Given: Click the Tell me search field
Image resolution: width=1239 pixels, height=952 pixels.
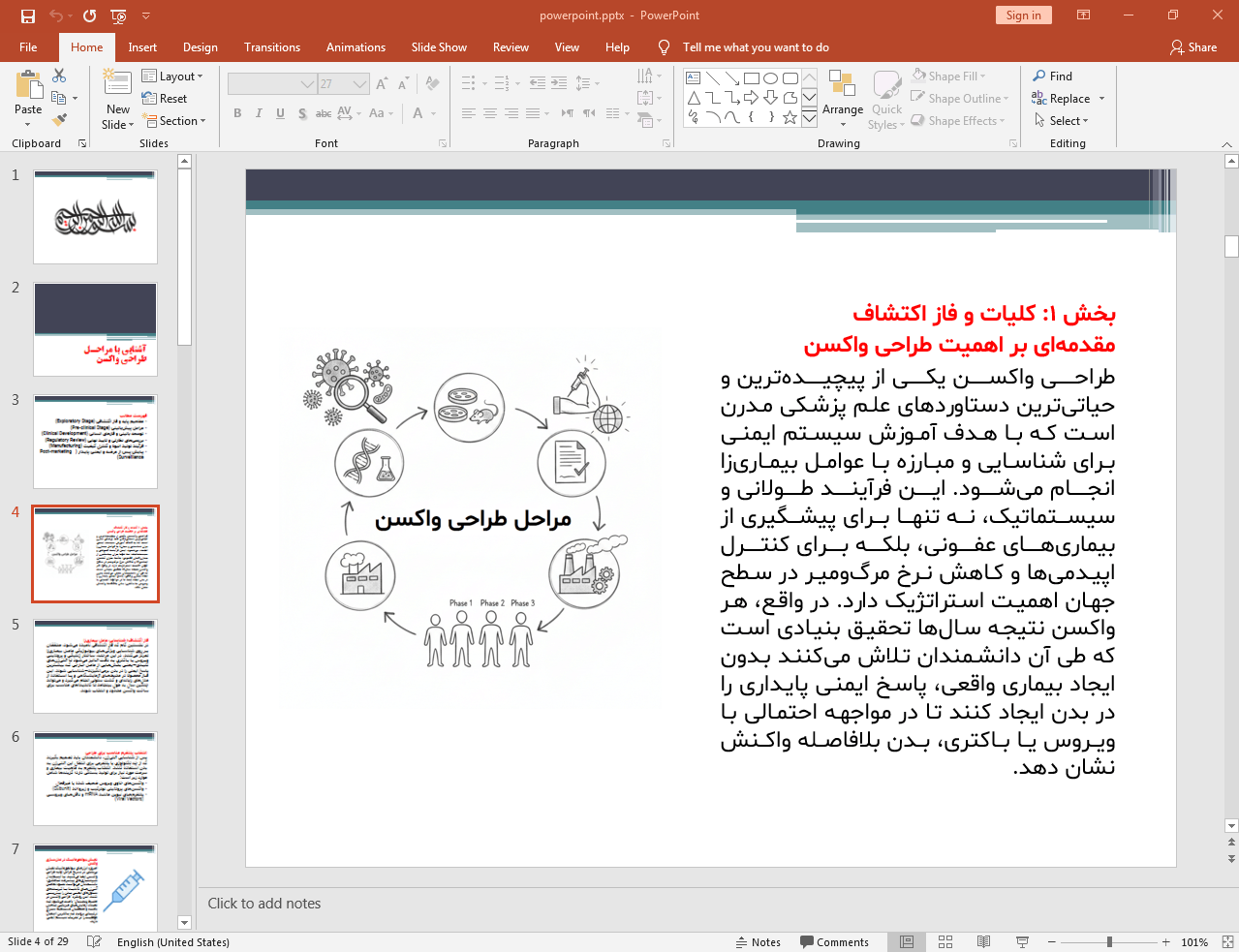Looking at the screenshot, I should click(756, 46).
